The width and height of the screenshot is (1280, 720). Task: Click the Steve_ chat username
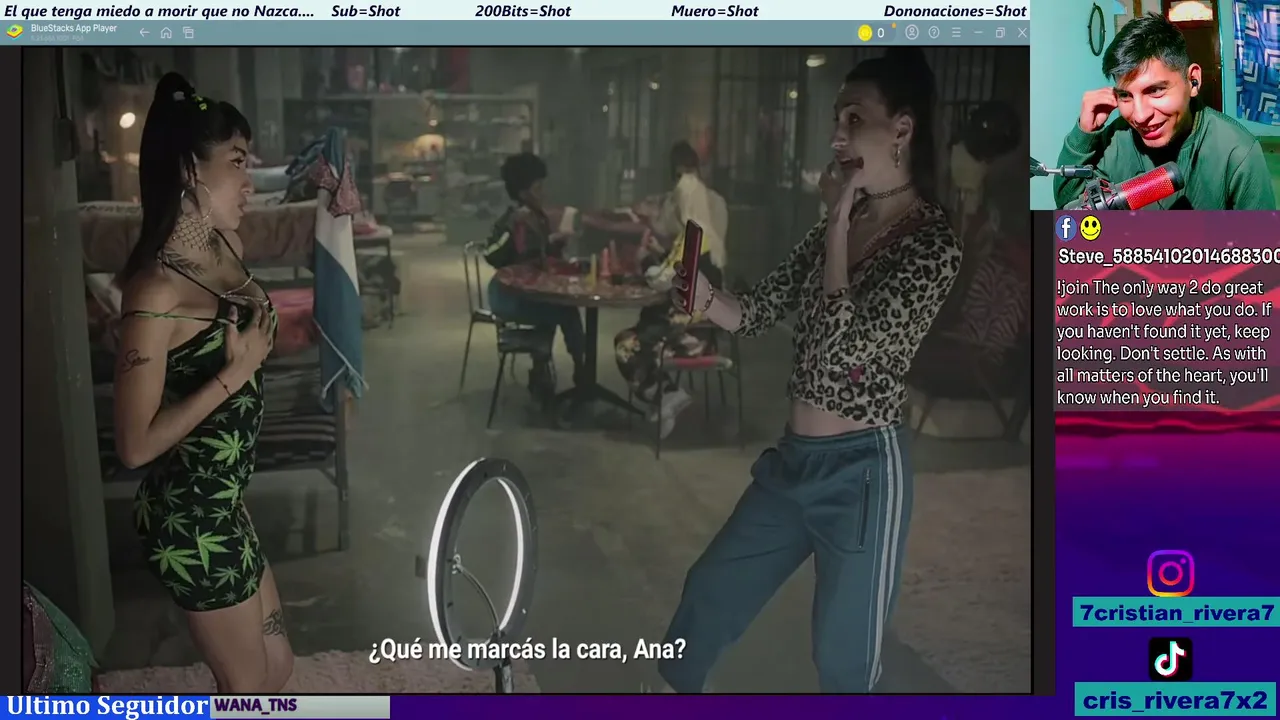[x=1168, y=257]
